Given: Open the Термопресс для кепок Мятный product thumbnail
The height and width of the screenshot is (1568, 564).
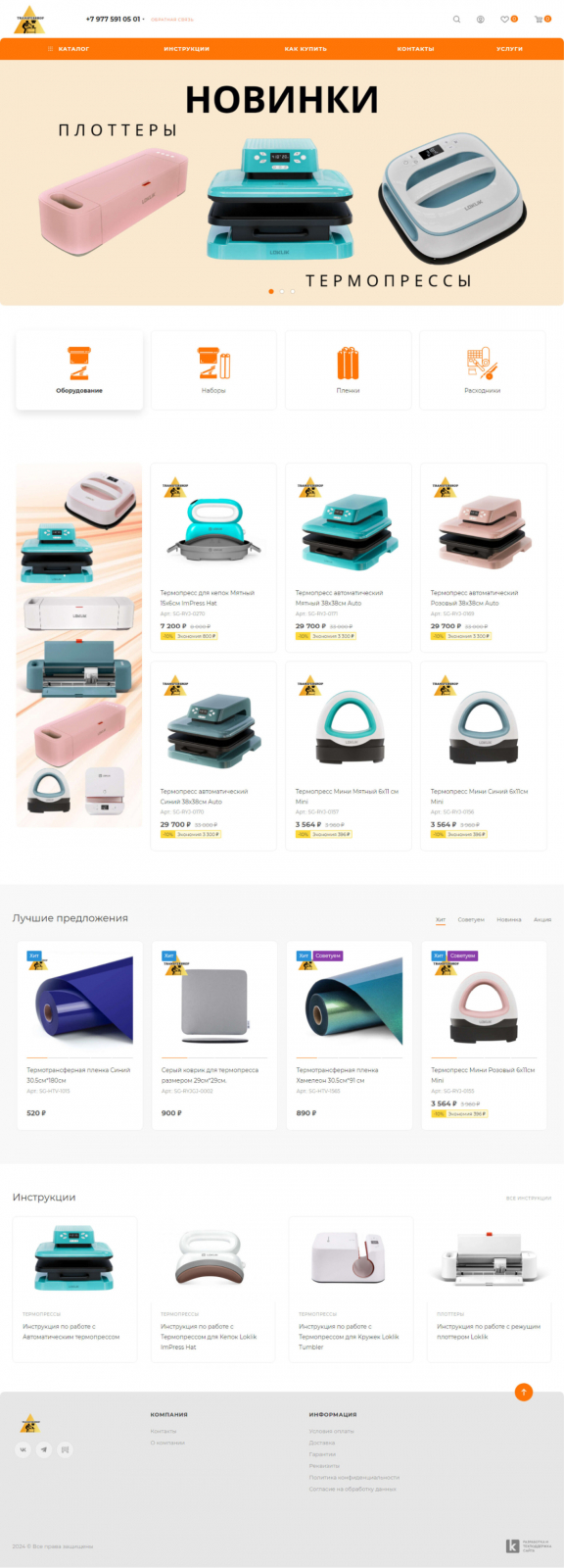Looking at the screenshot, I should click(213, 529).
